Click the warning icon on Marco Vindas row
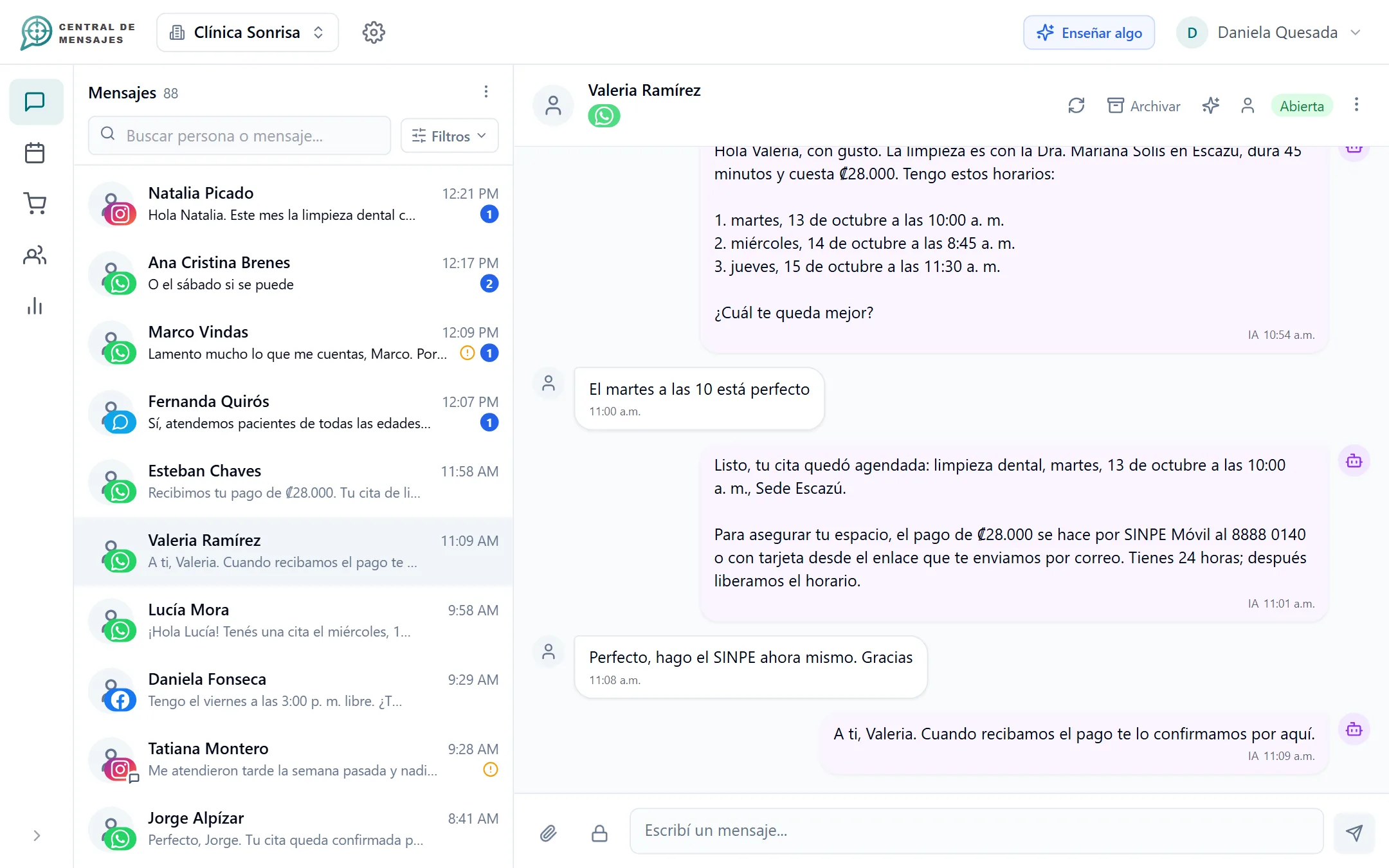Screen dimensions: 1389x868 pos(468,353)
